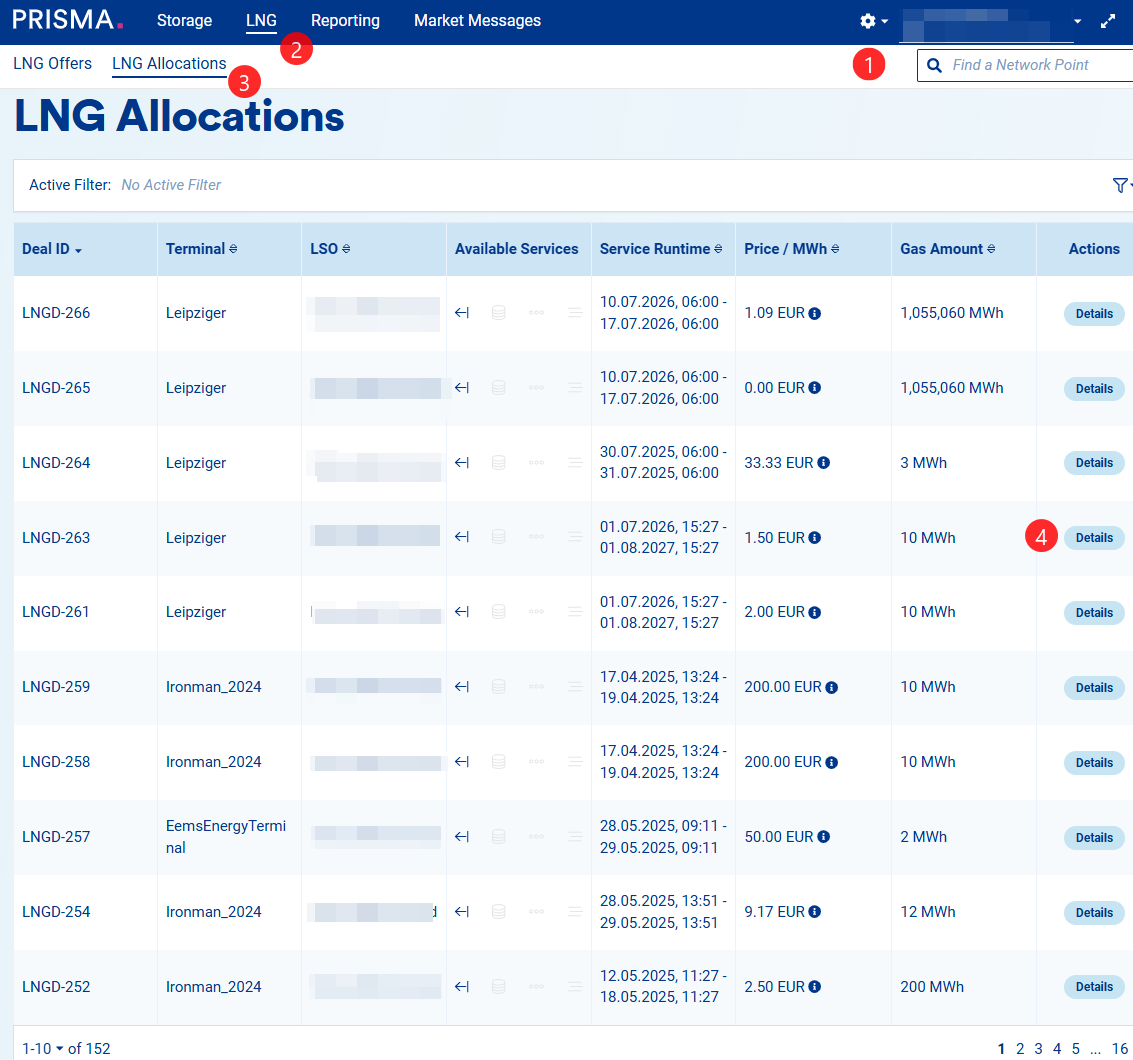Click the regasification arrow icon for LNGD-257
Image resolution: width=1133 pixels, height=1060 pixels.
click(x=462, y=837)
